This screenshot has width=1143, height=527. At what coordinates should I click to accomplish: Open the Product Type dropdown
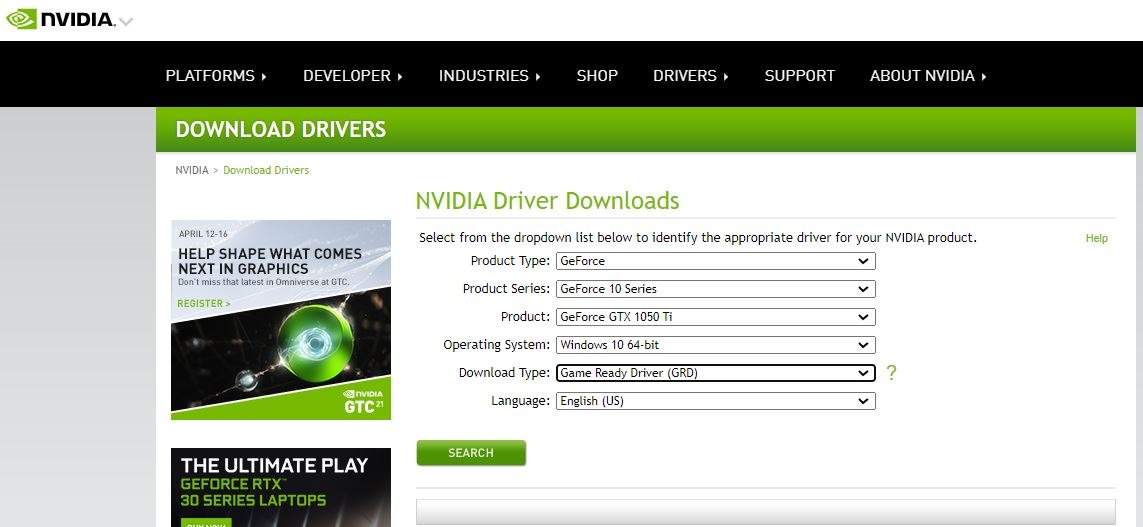(x=715, y=261)
